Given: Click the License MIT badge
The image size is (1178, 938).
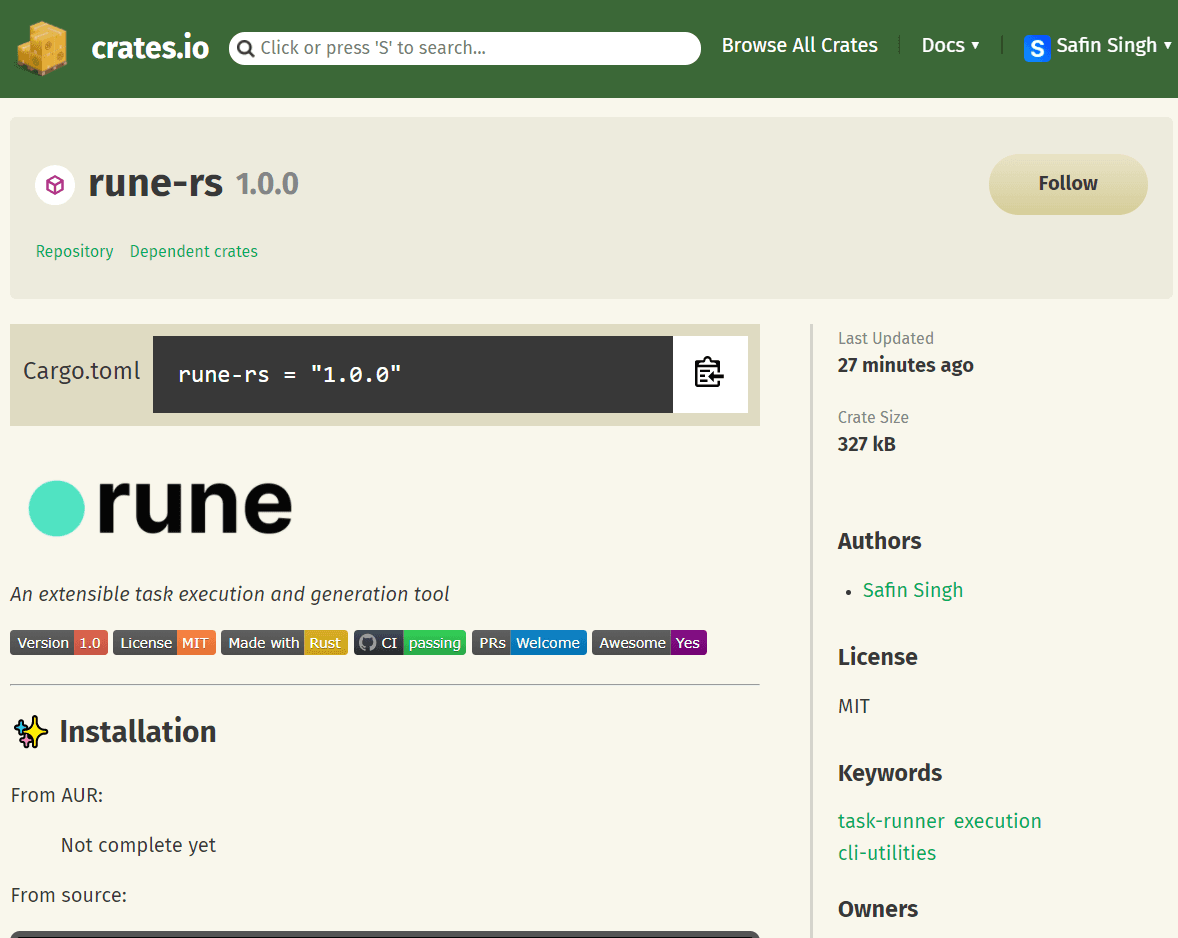Looking at the screenshot, I should click(165, 643).
